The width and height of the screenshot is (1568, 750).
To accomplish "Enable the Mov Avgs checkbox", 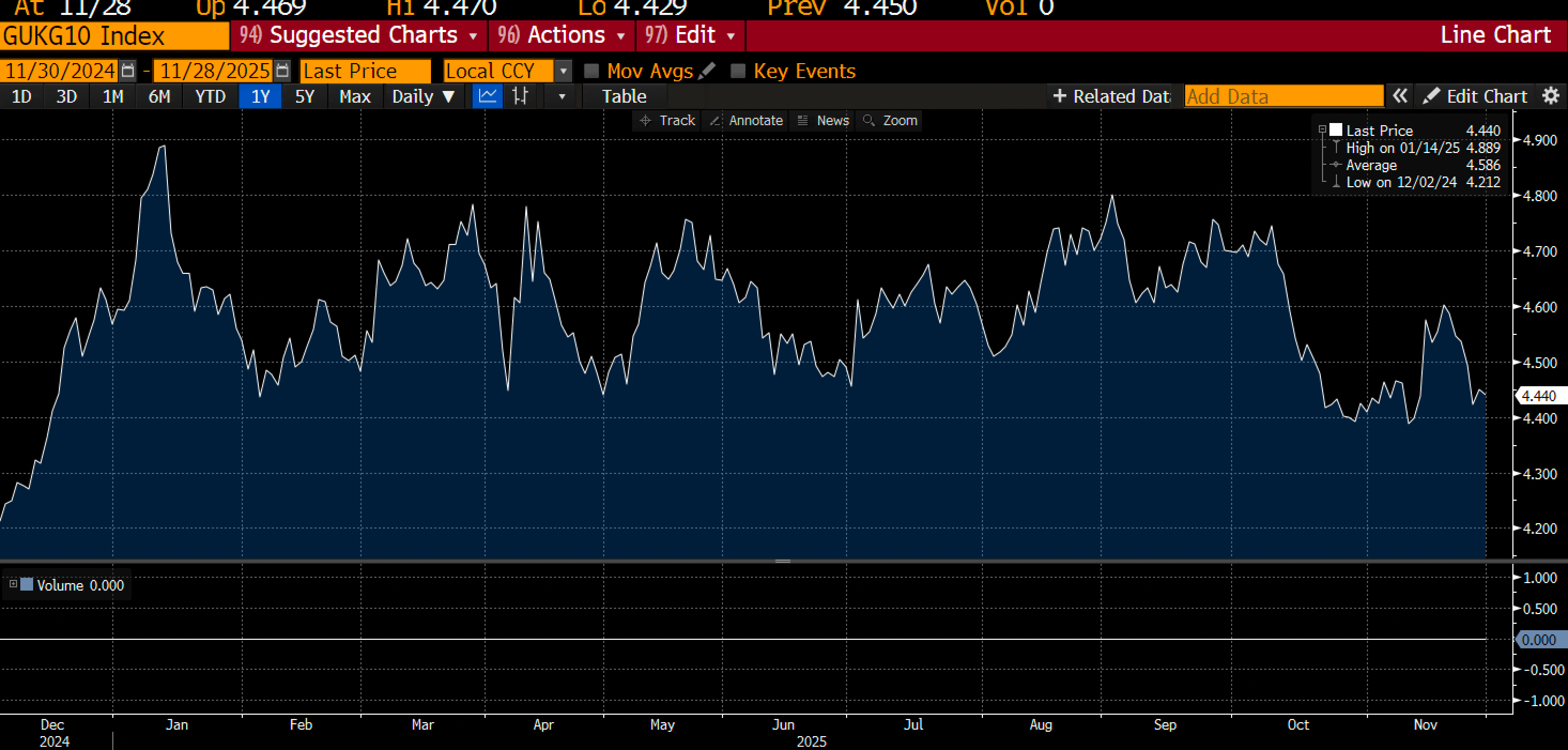I will coord(591,71).
